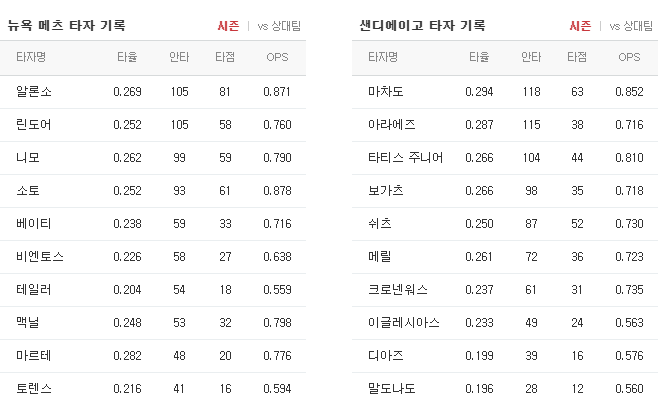Viewport: 661px width, 412px height.
Task: Open player 알론소 row
Action: pos(153,92)
